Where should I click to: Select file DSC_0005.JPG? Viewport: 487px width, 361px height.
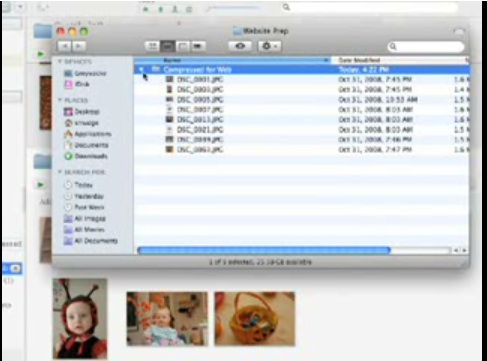point(302,99)
